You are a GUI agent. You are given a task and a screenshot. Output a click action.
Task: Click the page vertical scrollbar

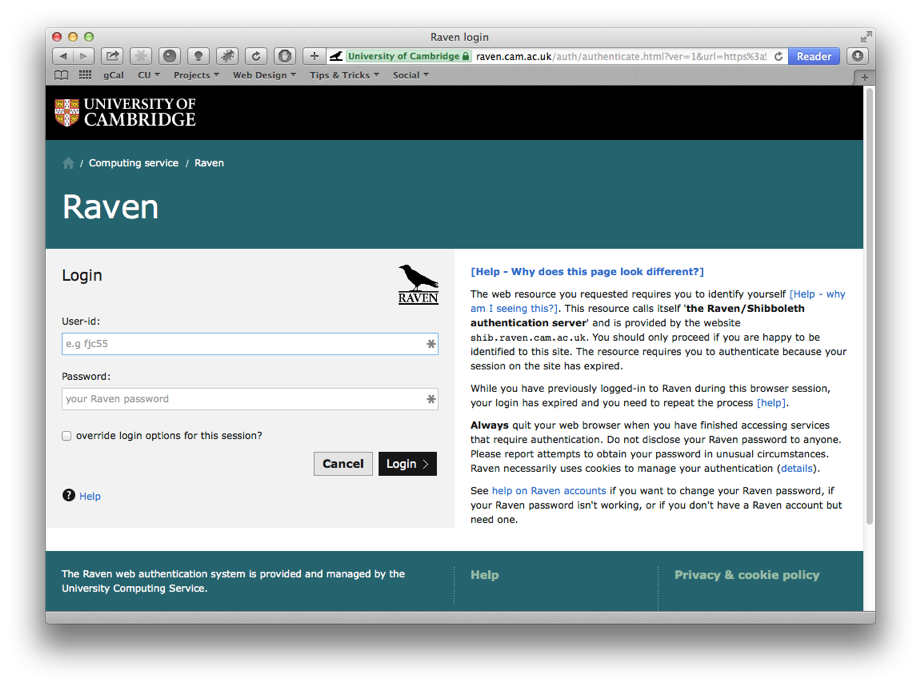click(869, 305)
